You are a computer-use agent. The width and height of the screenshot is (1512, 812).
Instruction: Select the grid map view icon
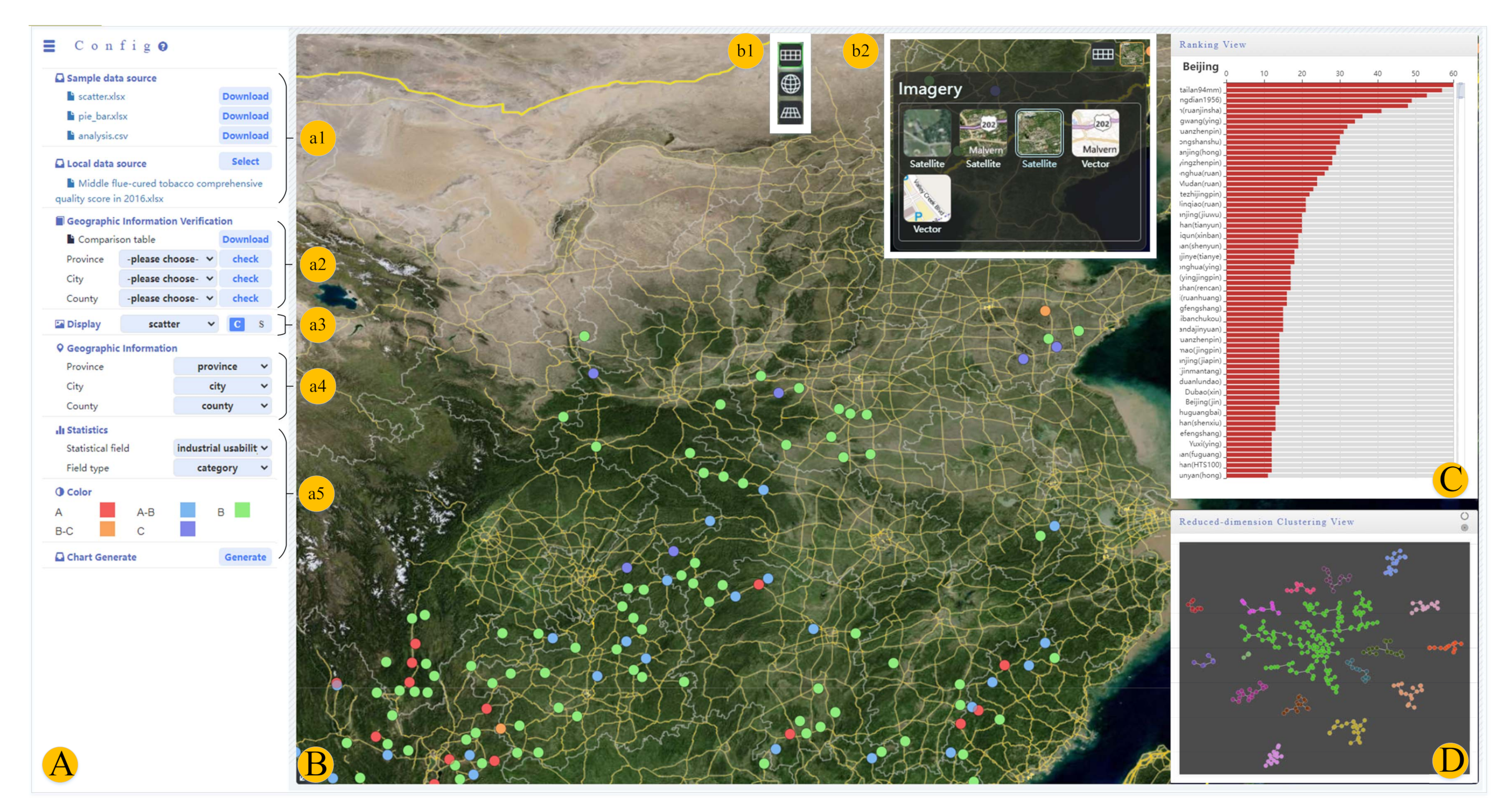[x=790, y=55]
